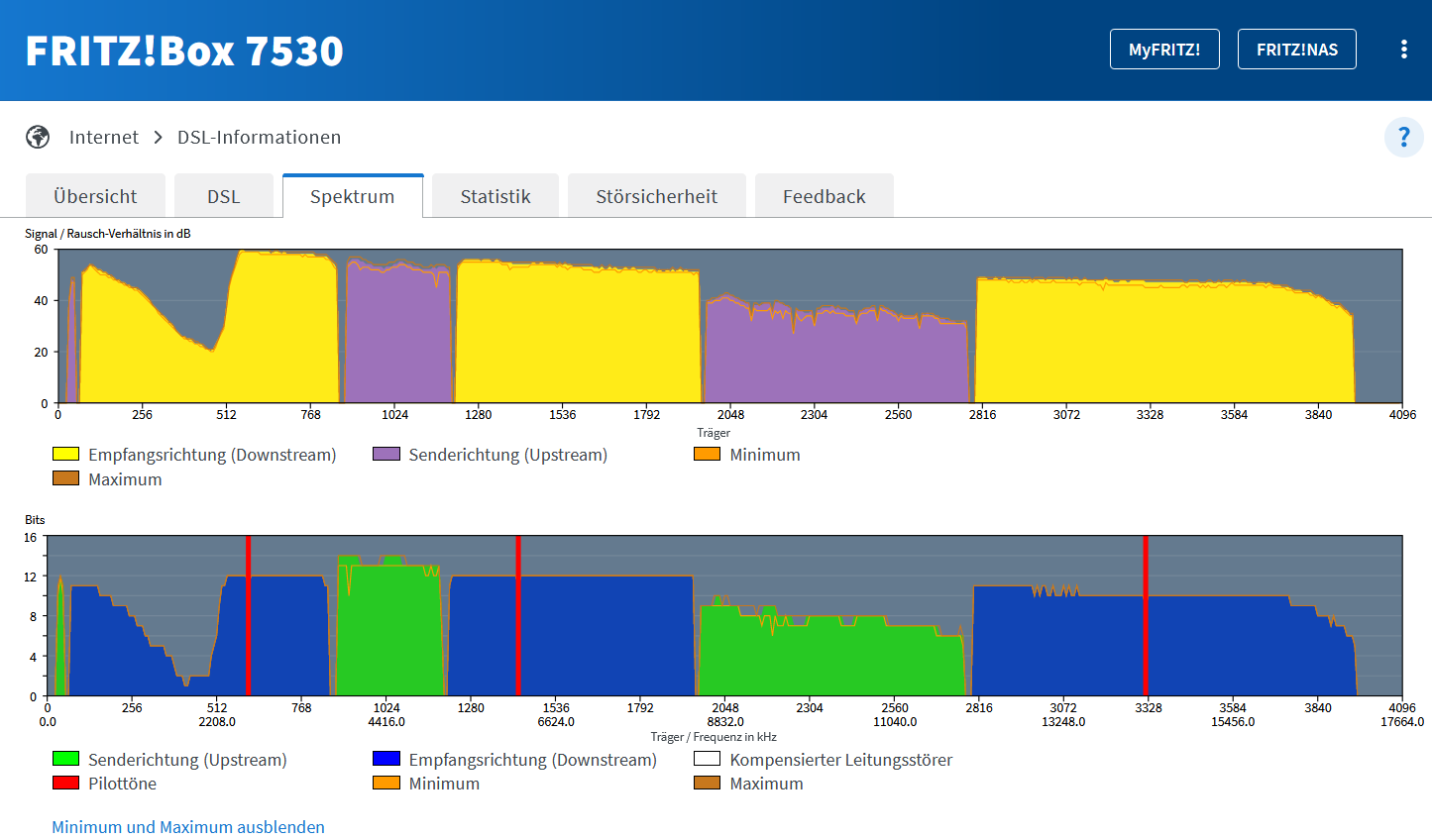This screenshot has width=1432, height=840.
Task: Click red Pilottöne legend swatch
Action: pyautogui.click(x=65, y=783)
